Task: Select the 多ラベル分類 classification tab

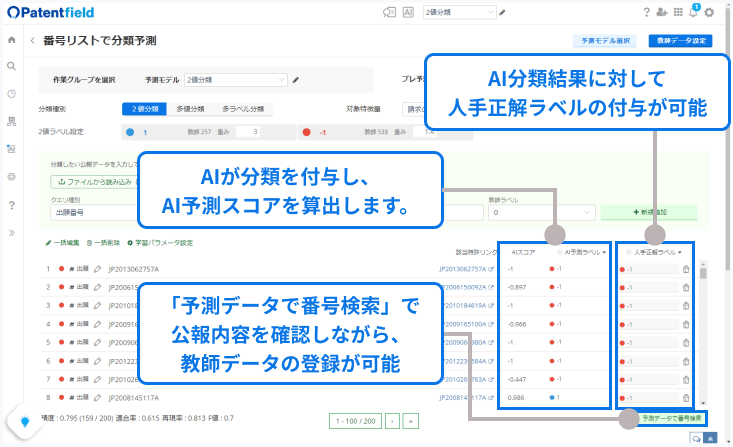Action: [243, 109]
